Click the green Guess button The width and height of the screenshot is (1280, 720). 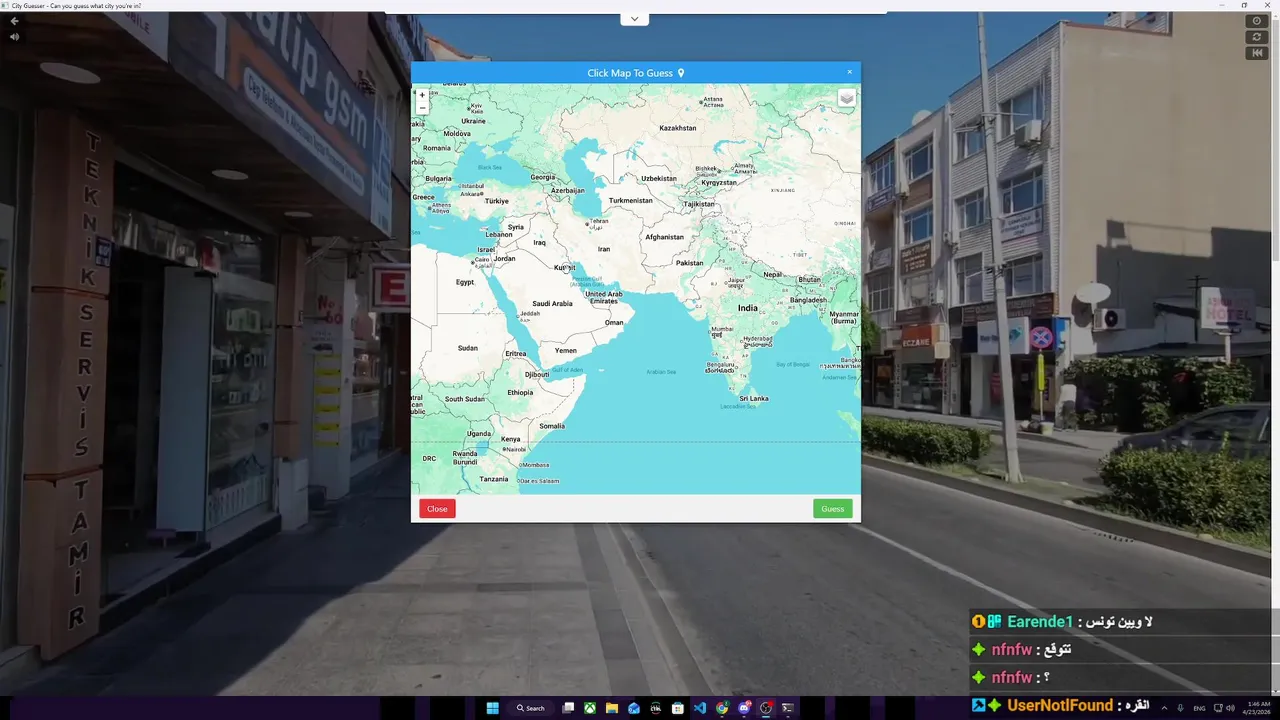point(833,508)
